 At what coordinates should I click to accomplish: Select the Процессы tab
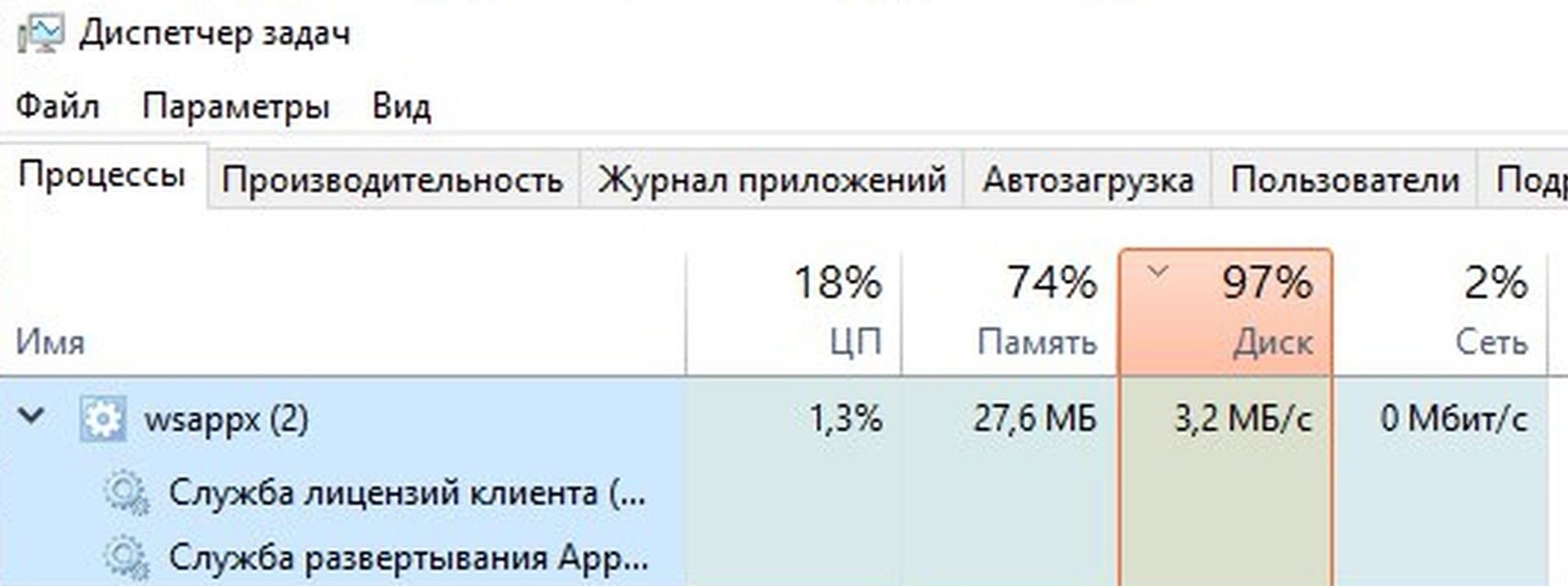[102, 176]
